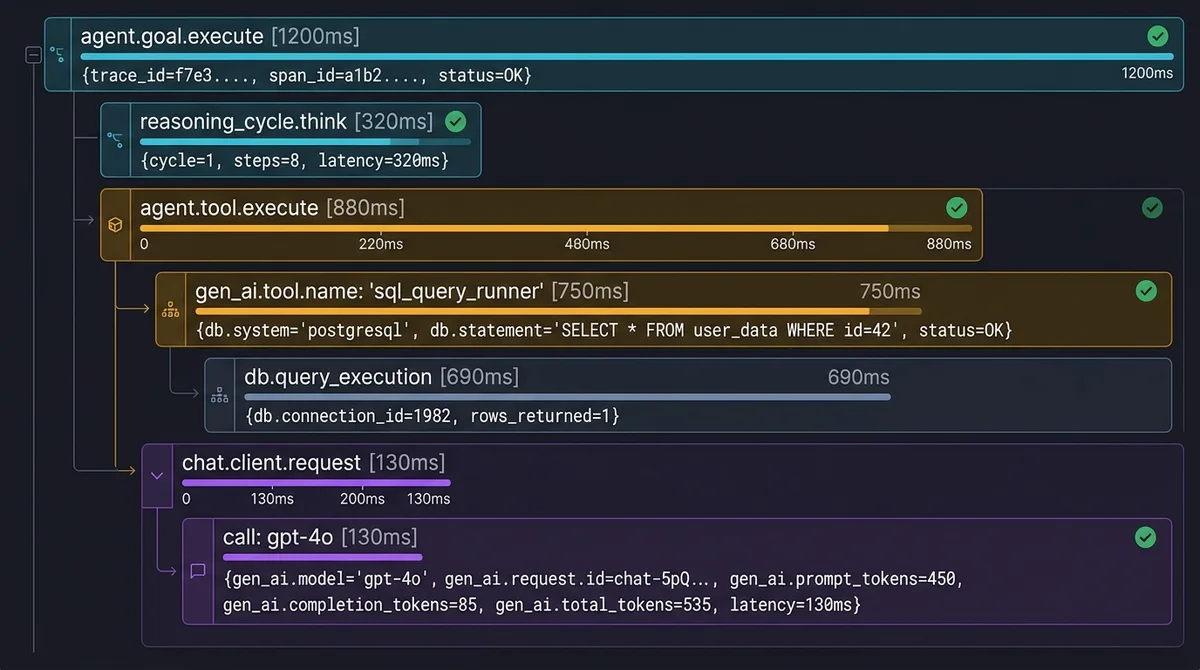The width and height of the screenshot is (1200, 670).
Task: Select the gen_ai.tool.name 'sql_query_runner' span title
Action: click(x=369, y=291)
